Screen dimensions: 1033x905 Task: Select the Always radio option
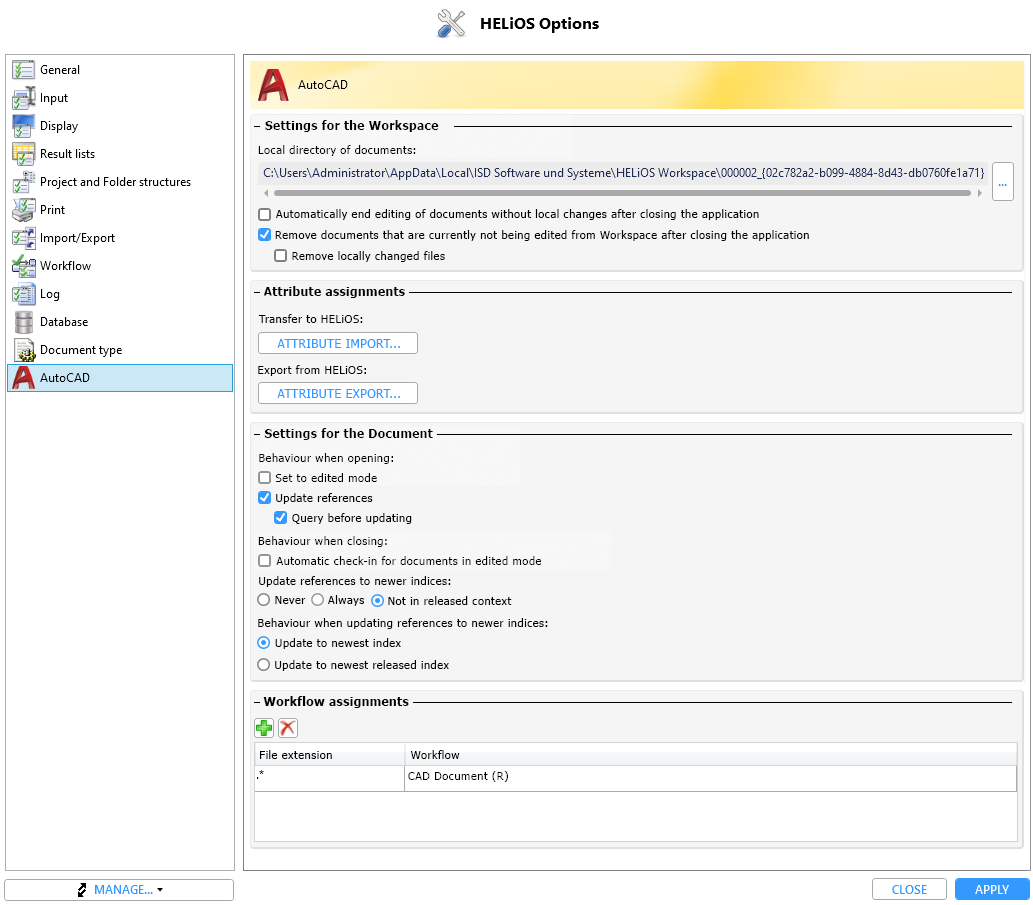(x=318, y=600)
